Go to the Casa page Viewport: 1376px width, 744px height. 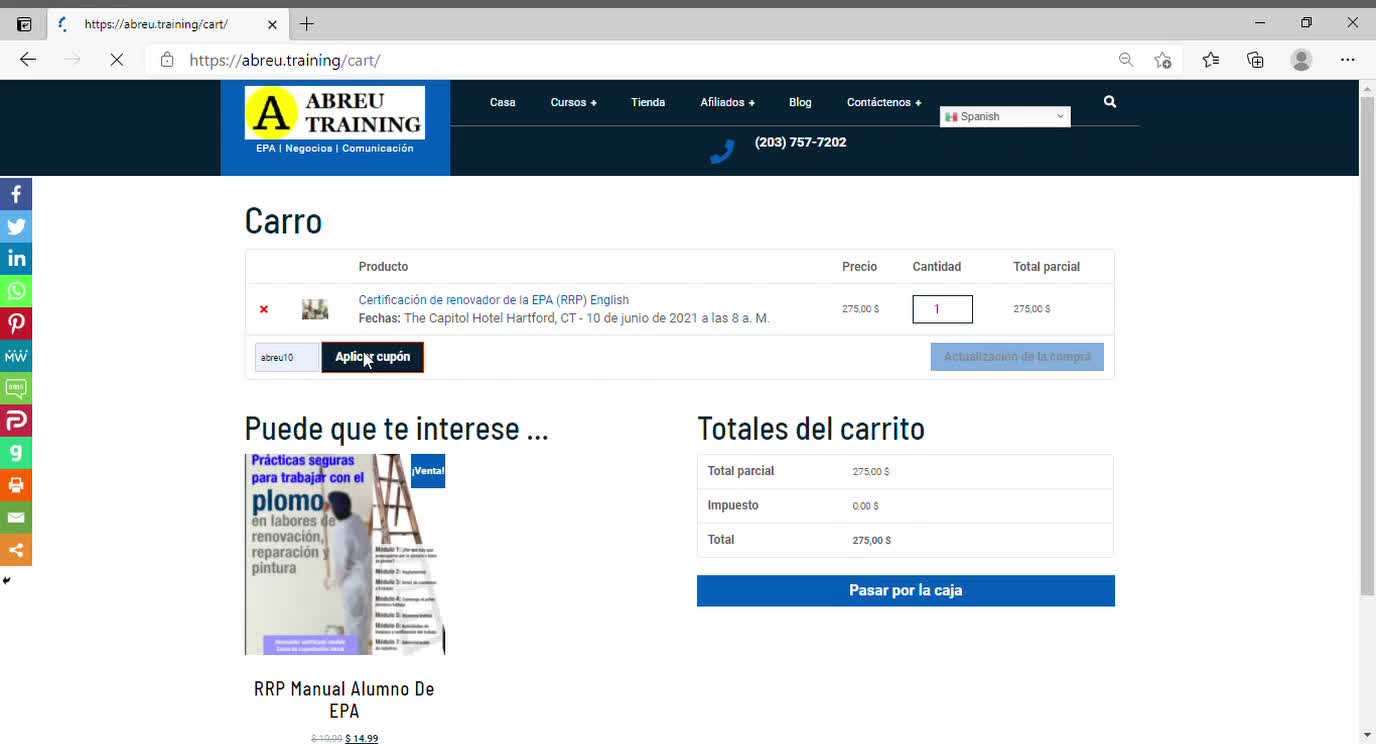click(x=503, y=102)
